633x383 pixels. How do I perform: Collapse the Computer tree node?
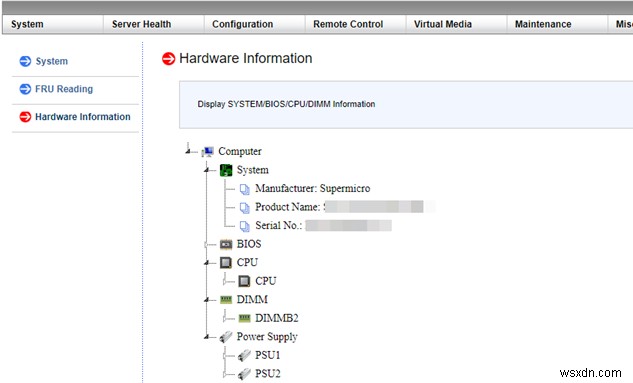[x=188, y=151]
